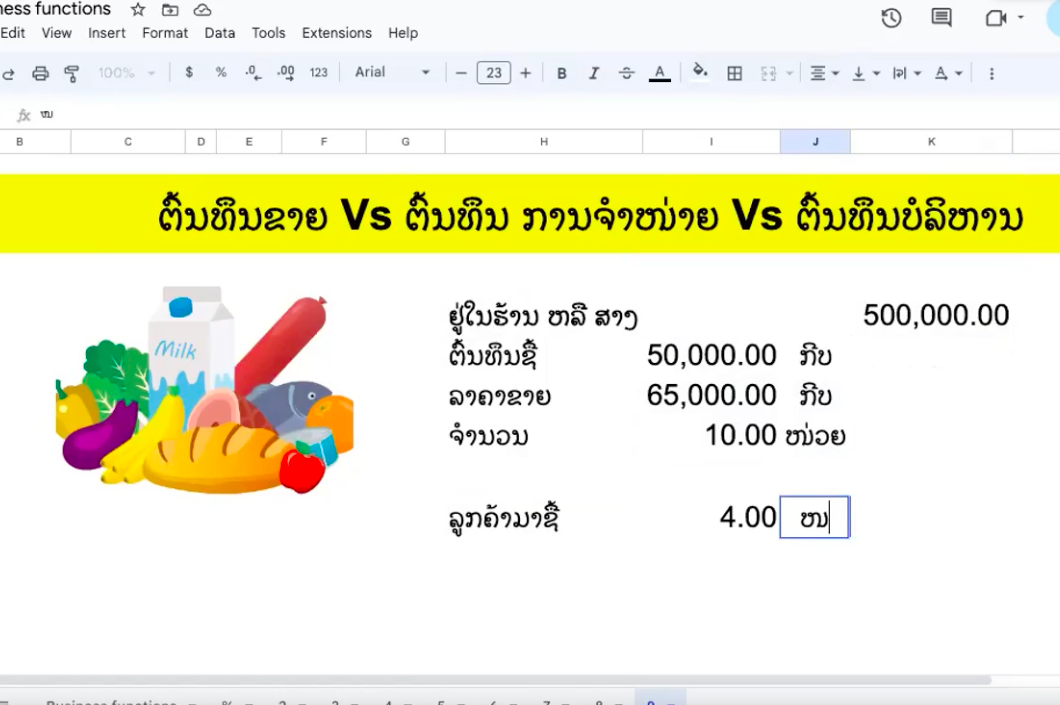Activate the paint format tool

pyautogui.click(x=71, y=73)
